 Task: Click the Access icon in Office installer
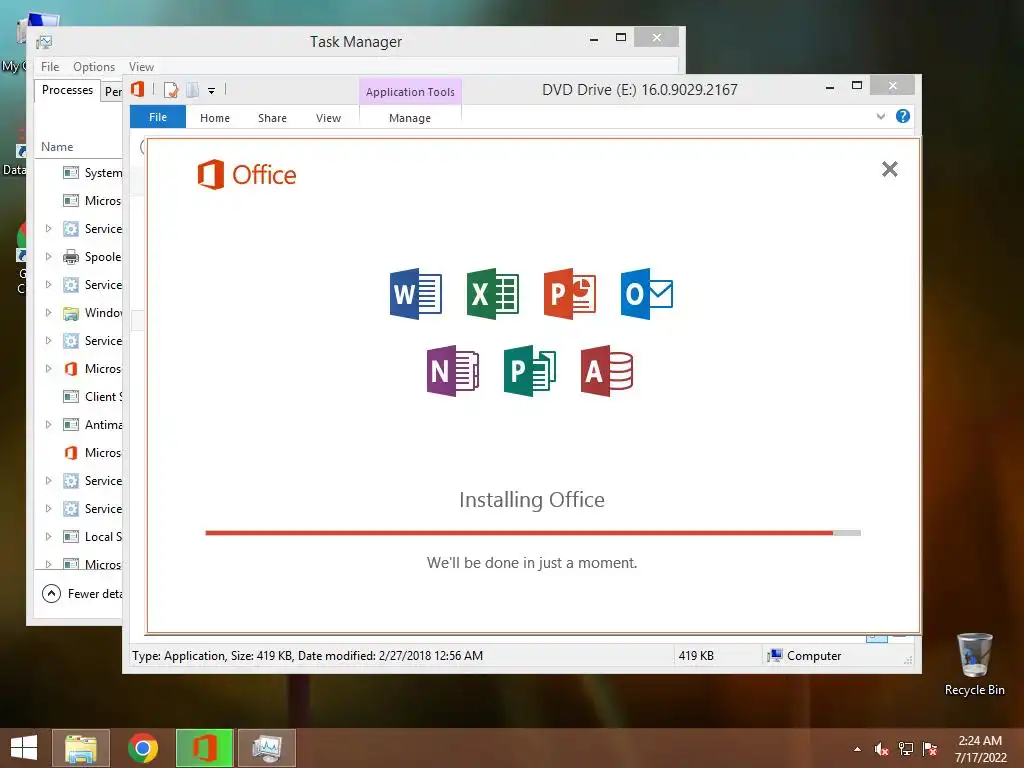tap(607, 370)
